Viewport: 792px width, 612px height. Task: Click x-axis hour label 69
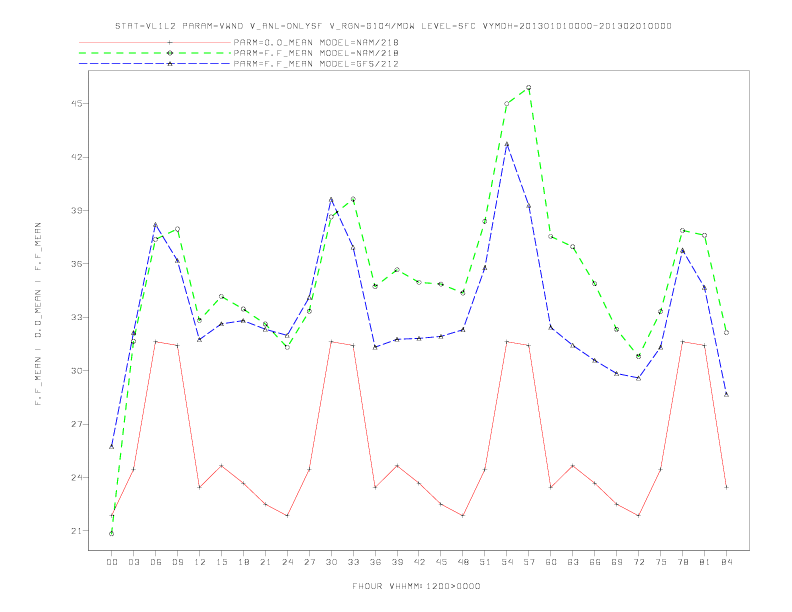coord(617,562)
